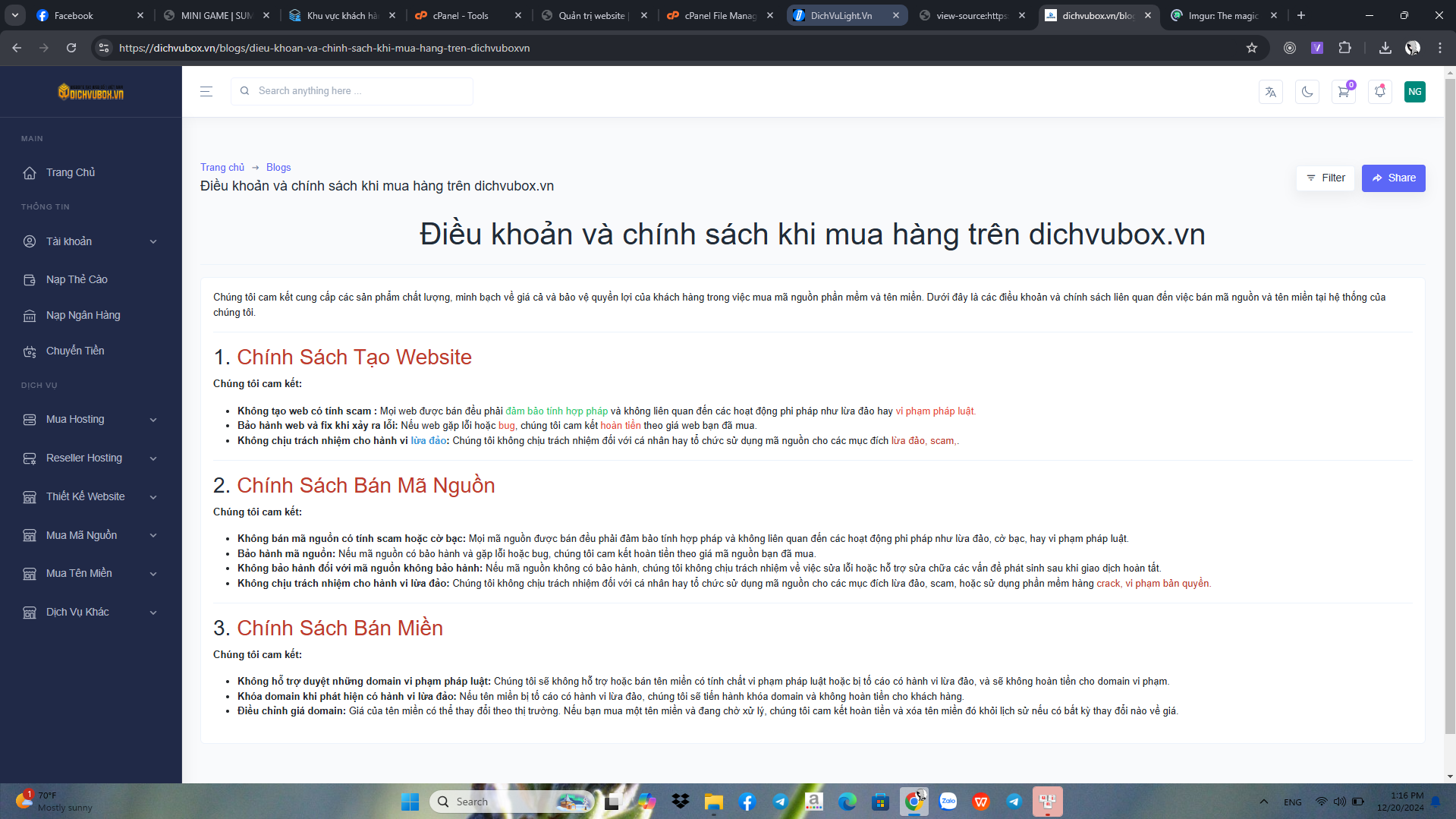Image resolution: width=1456 pixels, height=819 pixels.
Task: Click the Filter button
Action: coord(1325,178)
